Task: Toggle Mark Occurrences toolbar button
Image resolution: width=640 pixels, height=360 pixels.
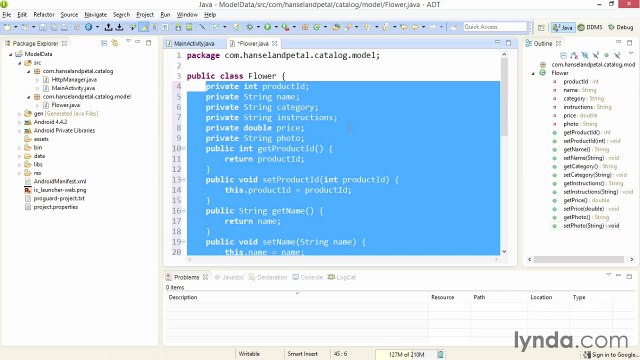Action: (143, 27)
